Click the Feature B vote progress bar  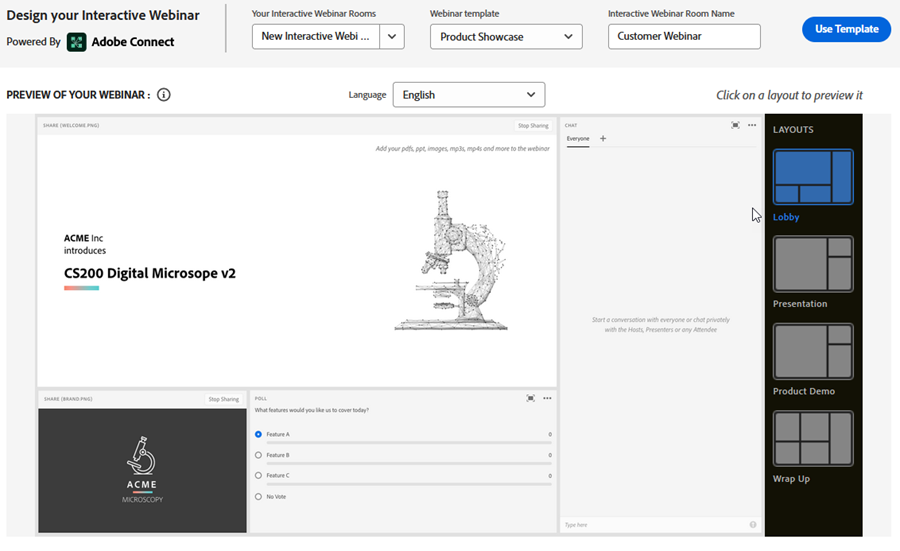[x=409, y=463]
